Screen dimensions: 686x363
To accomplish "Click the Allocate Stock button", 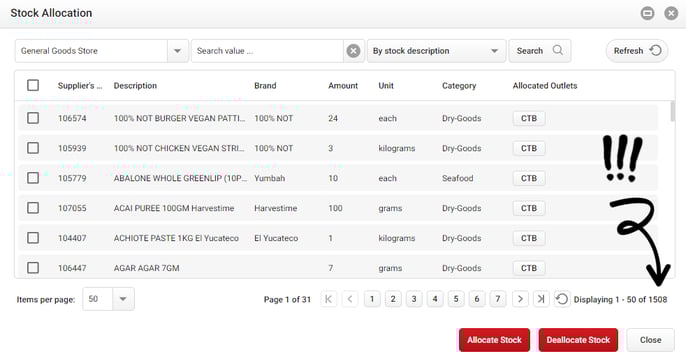I will coord(494,340).
